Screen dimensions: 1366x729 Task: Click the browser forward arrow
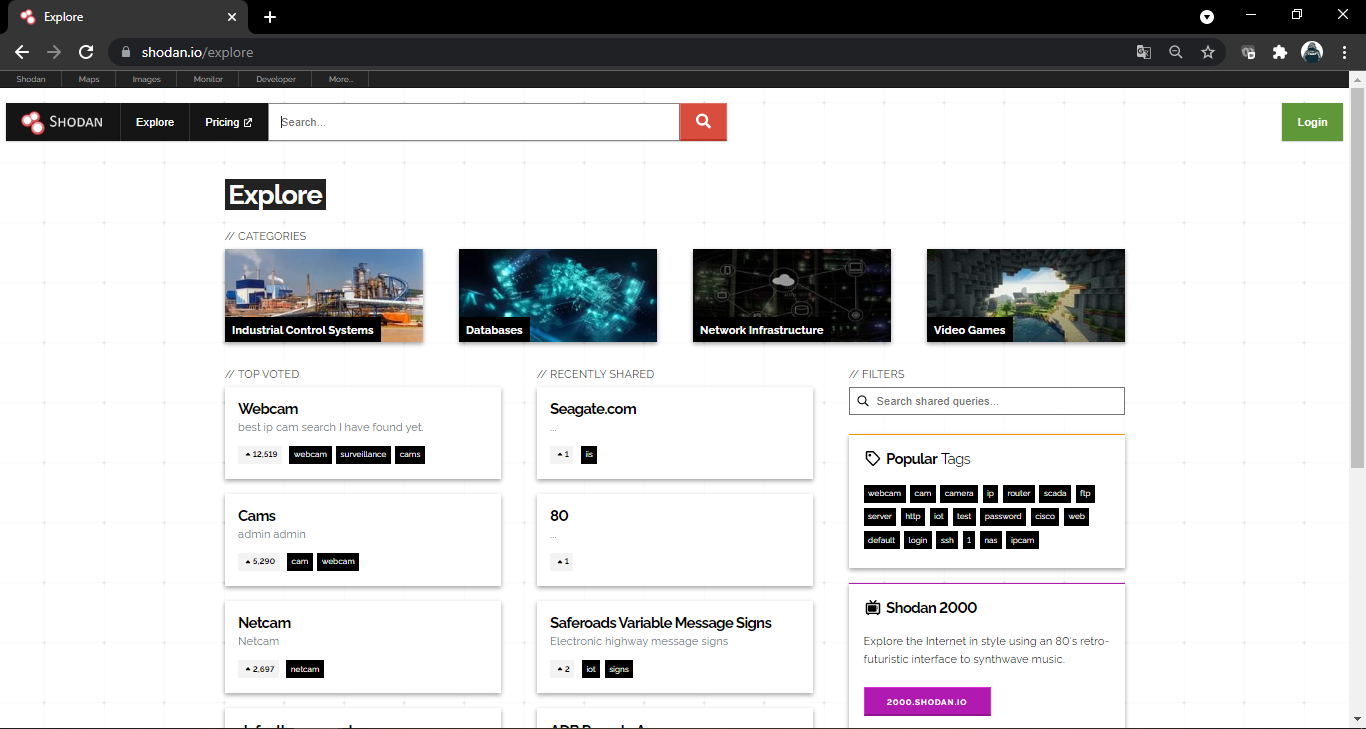(x=54, y=52)
